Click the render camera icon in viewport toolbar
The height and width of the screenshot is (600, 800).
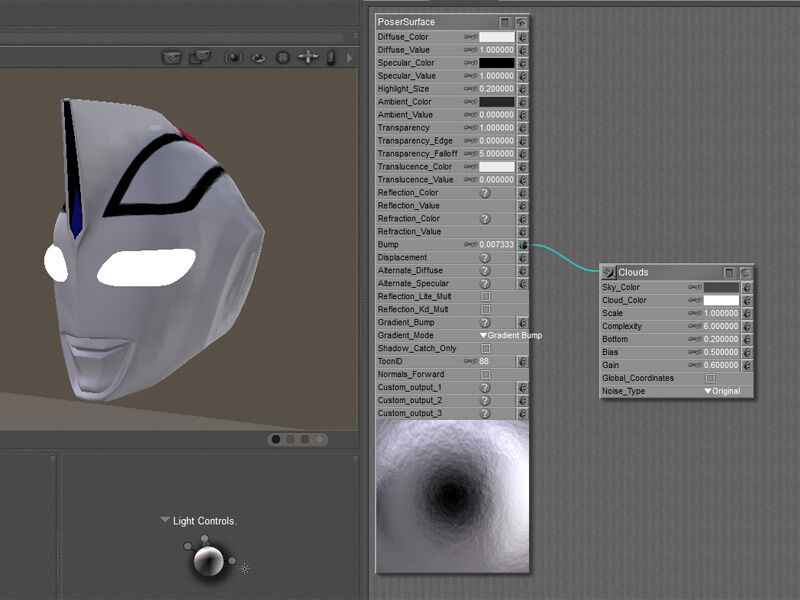172,58
